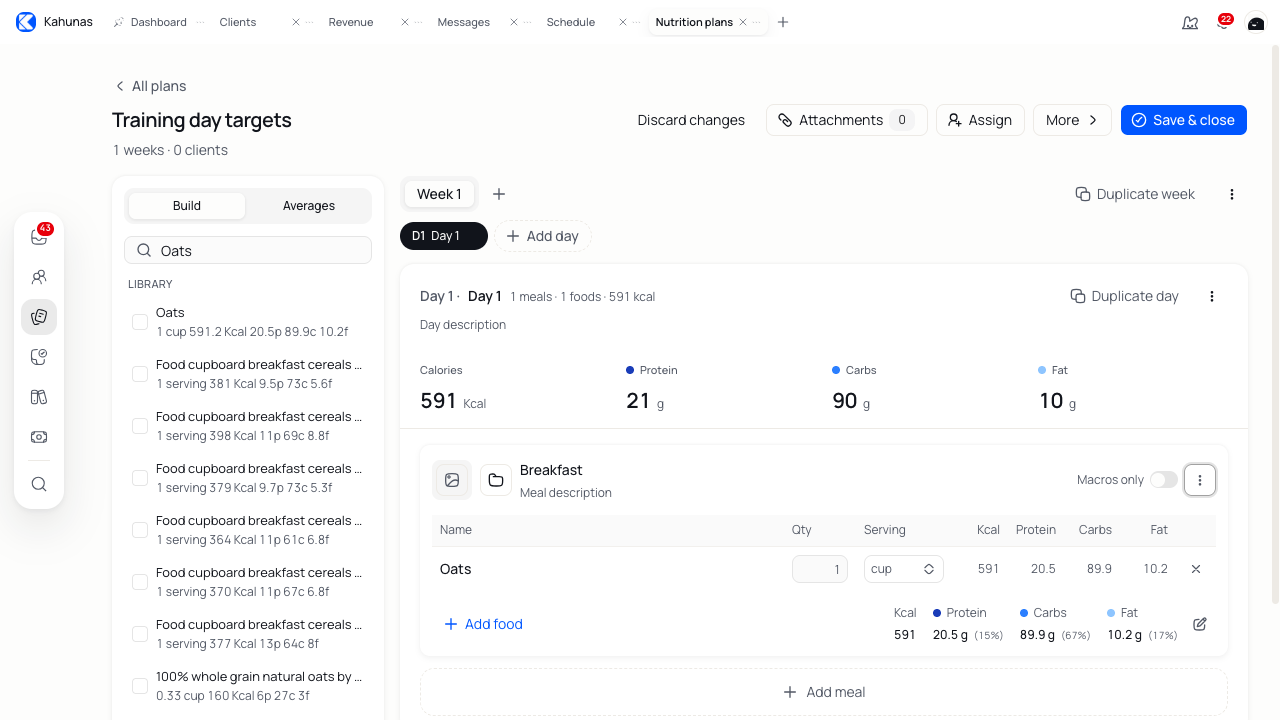Check the 398 Kcal breakfast cereals item

pos(140,426)
